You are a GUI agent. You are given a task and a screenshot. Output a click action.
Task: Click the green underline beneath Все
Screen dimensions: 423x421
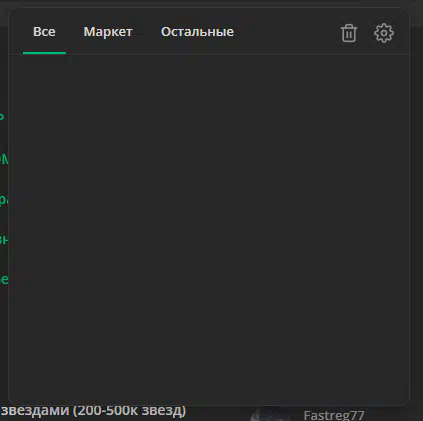click(x=44, y=53)
